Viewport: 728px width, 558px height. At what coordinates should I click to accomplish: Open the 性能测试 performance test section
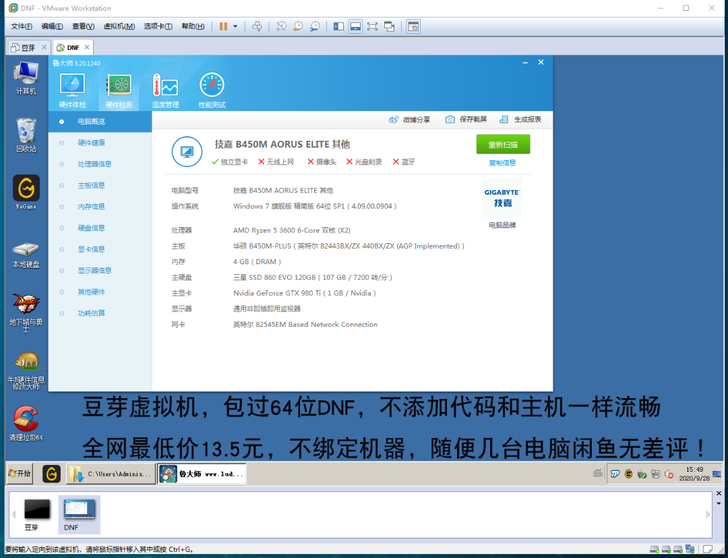pyautogui.click(x=212, y=91)
